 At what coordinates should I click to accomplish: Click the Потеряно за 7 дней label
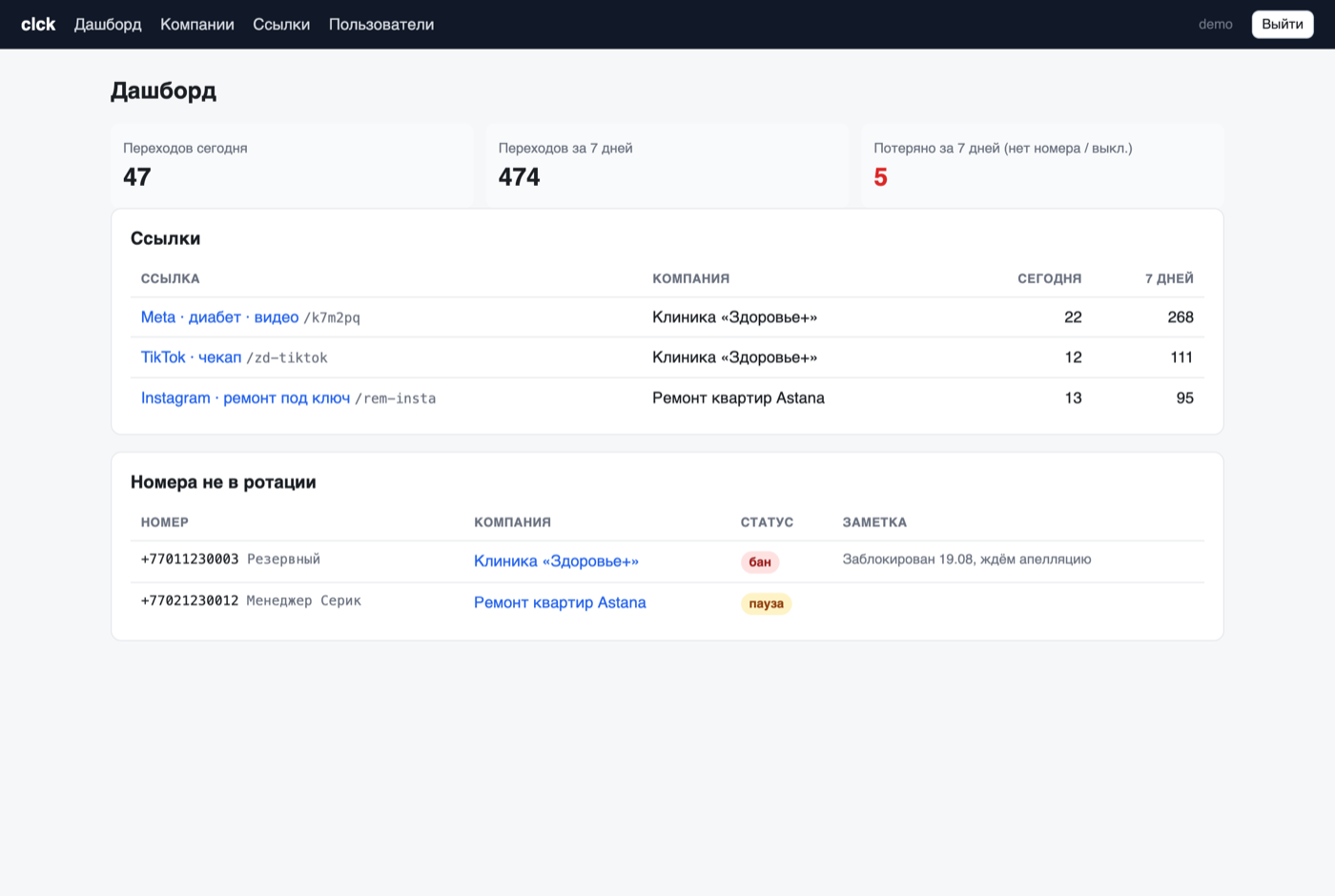click(x=1003, y=148)
